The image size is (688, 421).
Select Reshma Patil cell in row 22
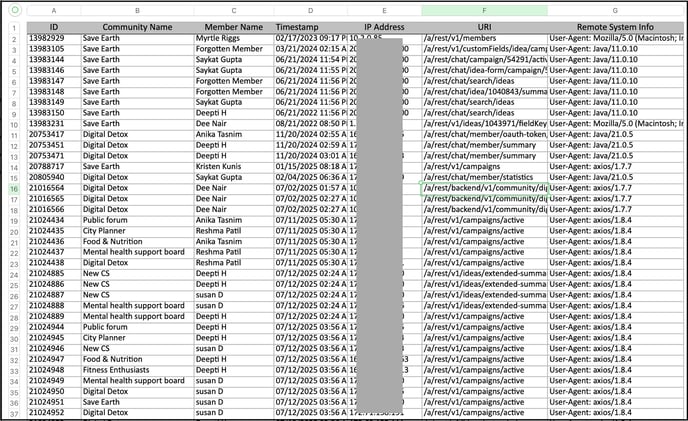click(234, 252)
